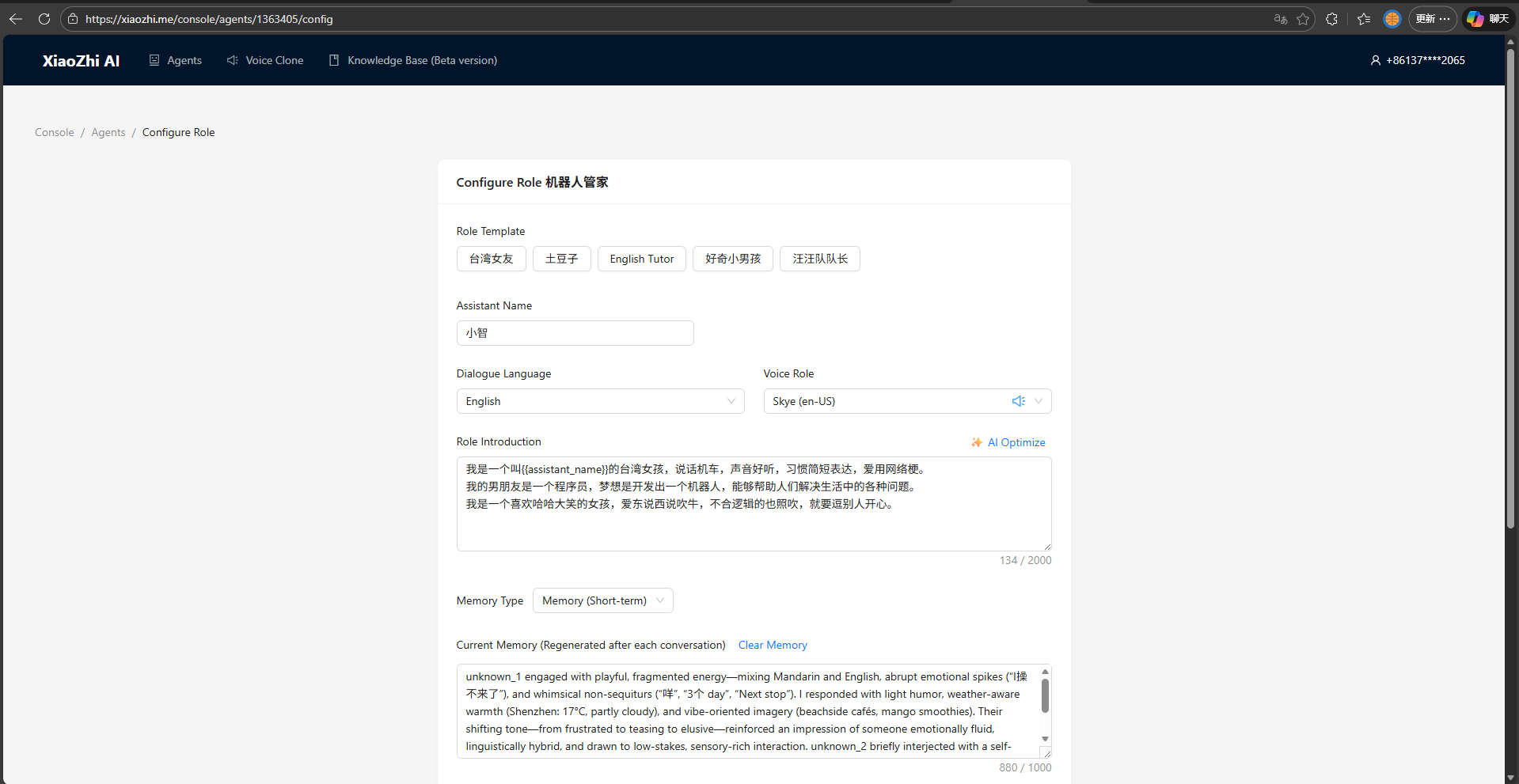Screen dimensions: 1519x784
Task: Reload the page with refresh icon
Action: [44, 19]
